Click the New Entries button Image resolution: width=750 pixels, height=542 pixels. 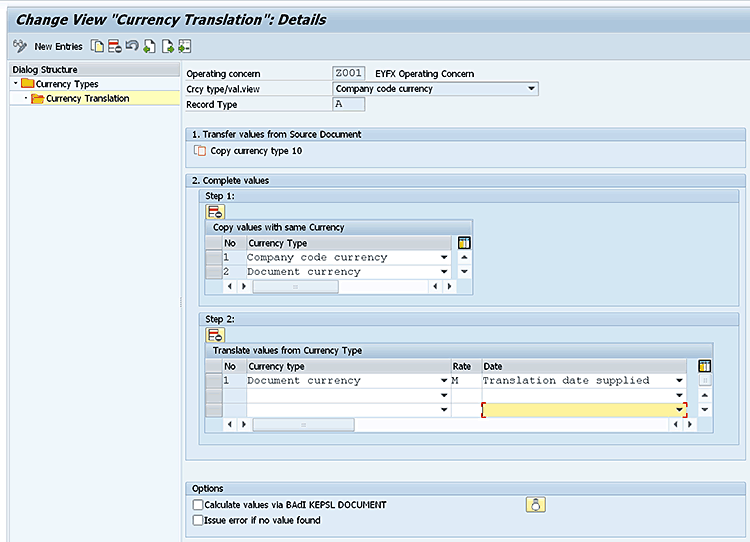click(57, 46)
